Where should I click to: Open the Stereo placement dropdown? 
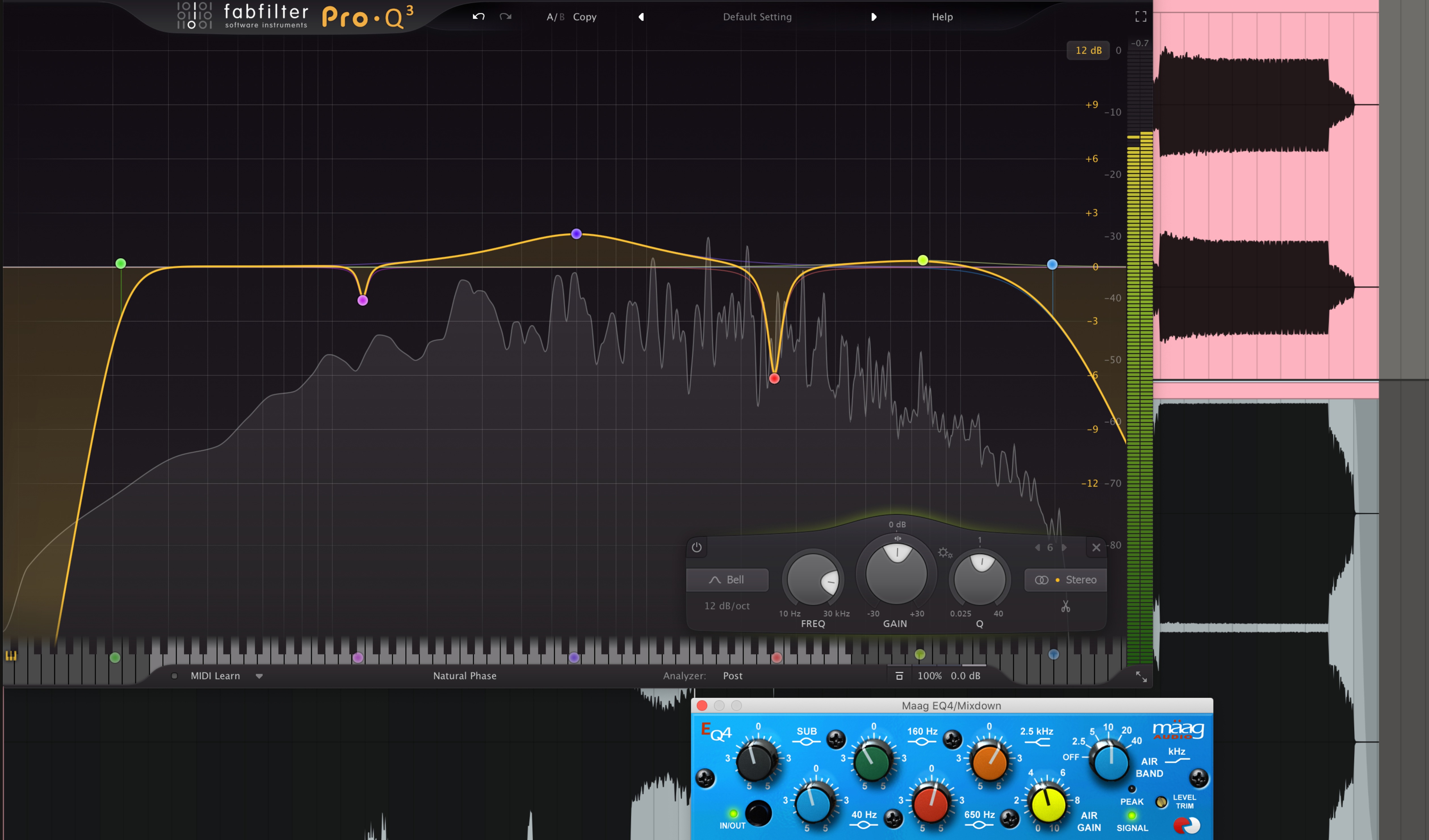[1065, 580]
